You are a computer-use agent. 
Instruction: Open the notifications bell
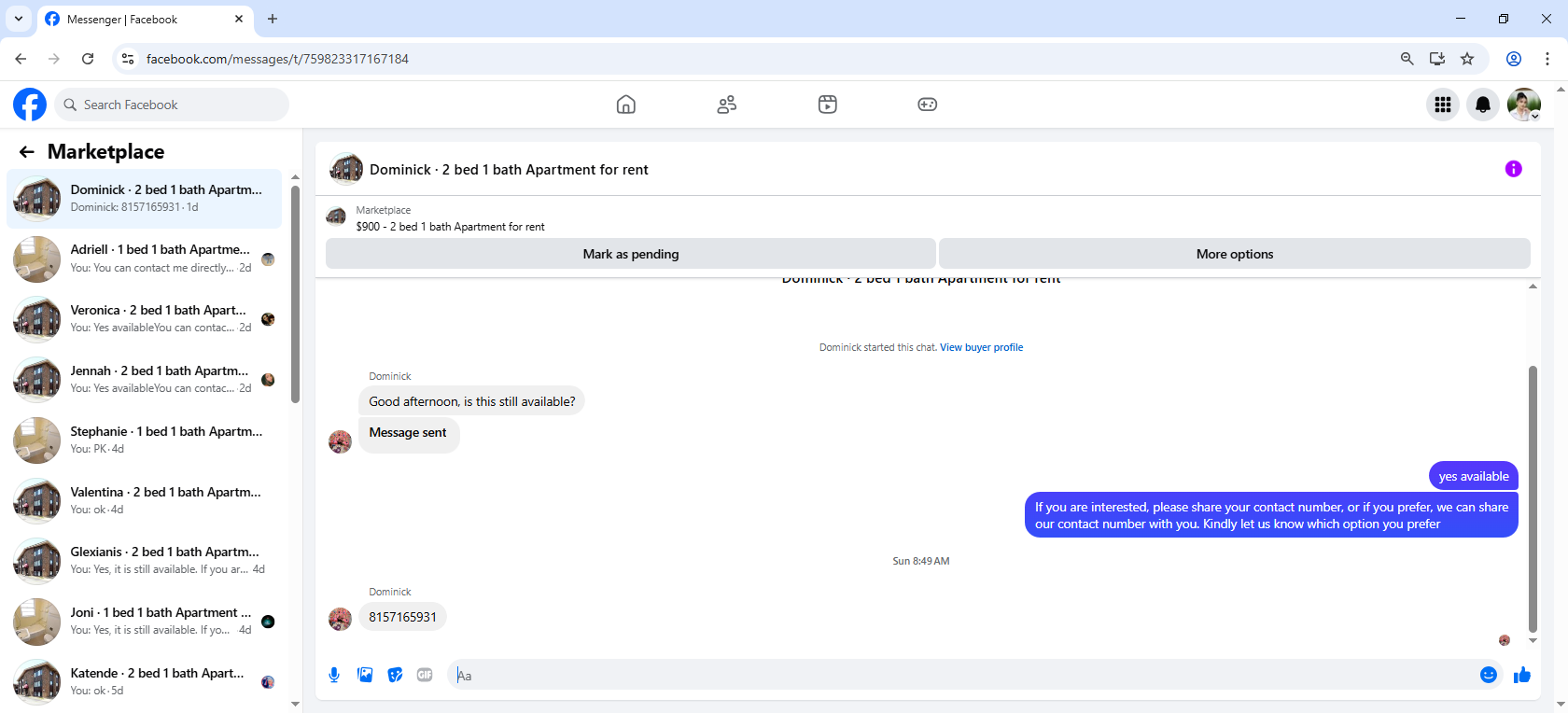[x=1483, y=105]
